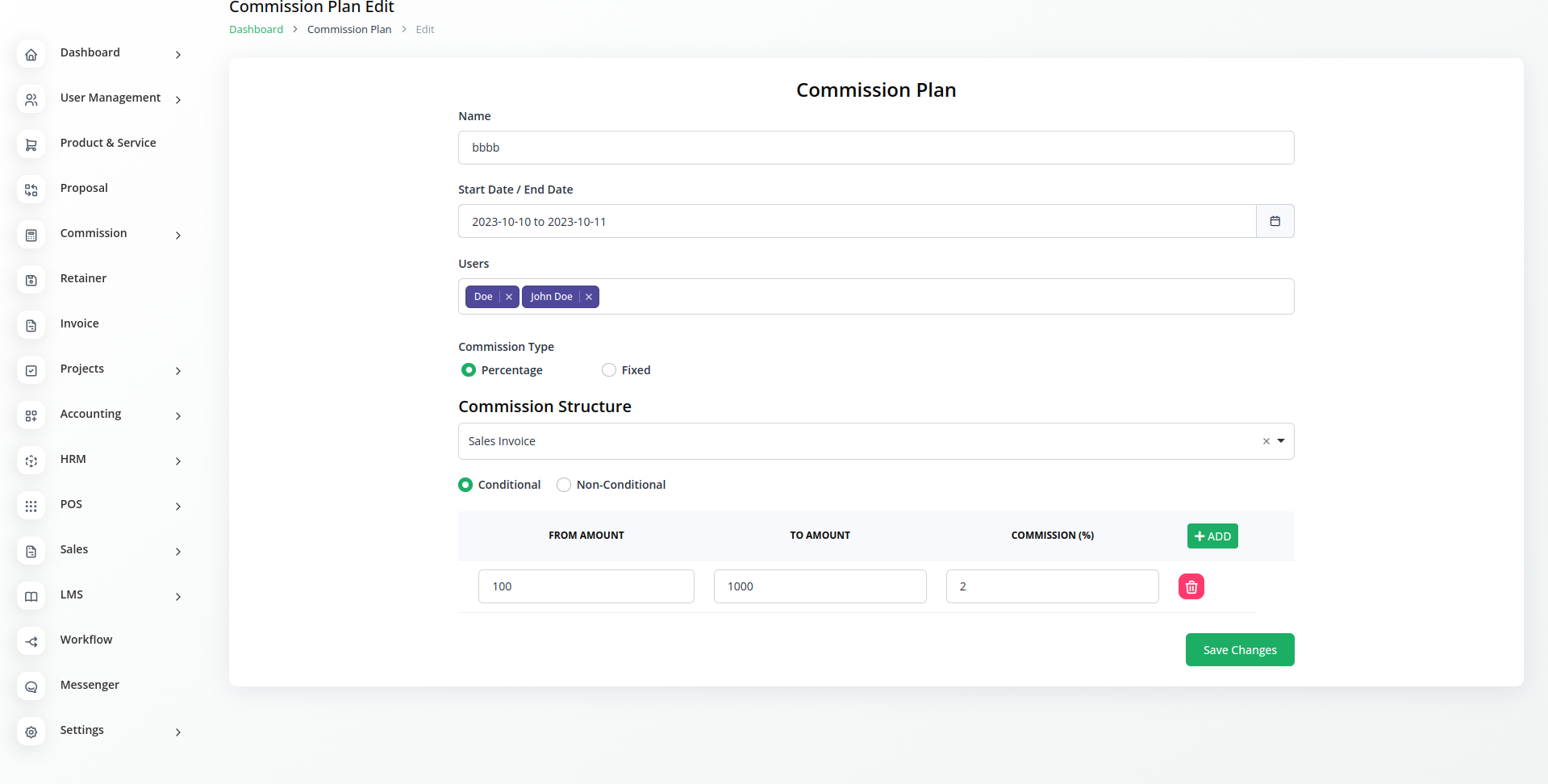1548x784 pixels.
Task: Select the Fixed commission type
Action: (x=609, y=370)
